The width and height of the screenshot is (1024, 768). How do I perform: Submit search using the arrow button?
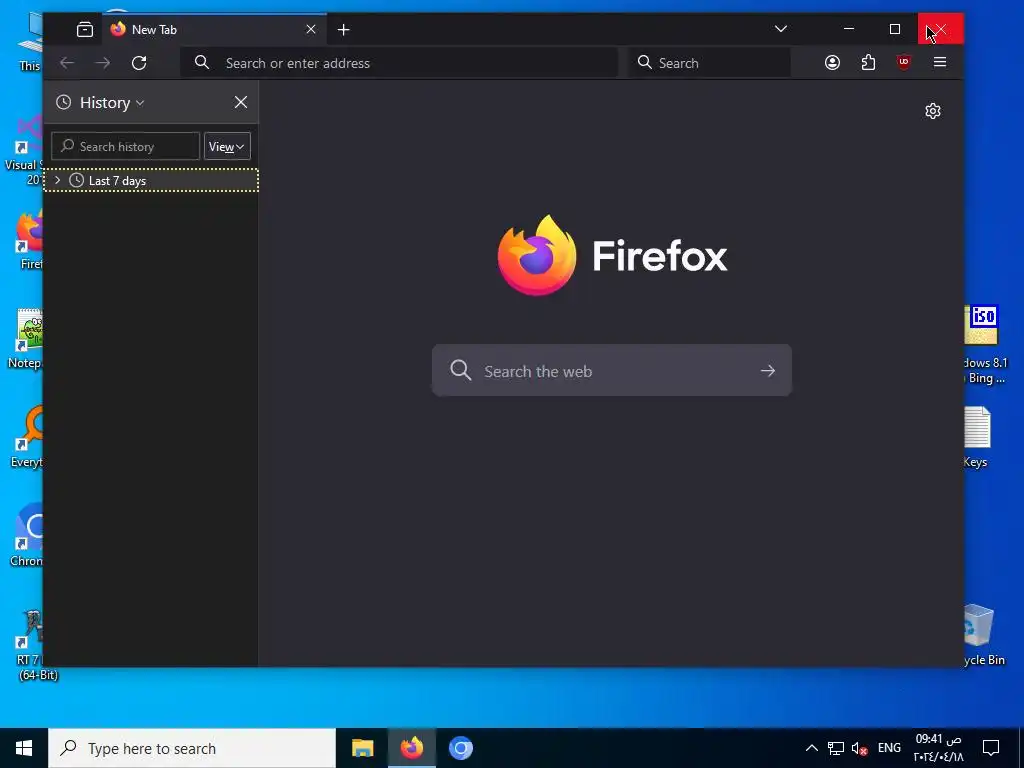coord(768,371)
